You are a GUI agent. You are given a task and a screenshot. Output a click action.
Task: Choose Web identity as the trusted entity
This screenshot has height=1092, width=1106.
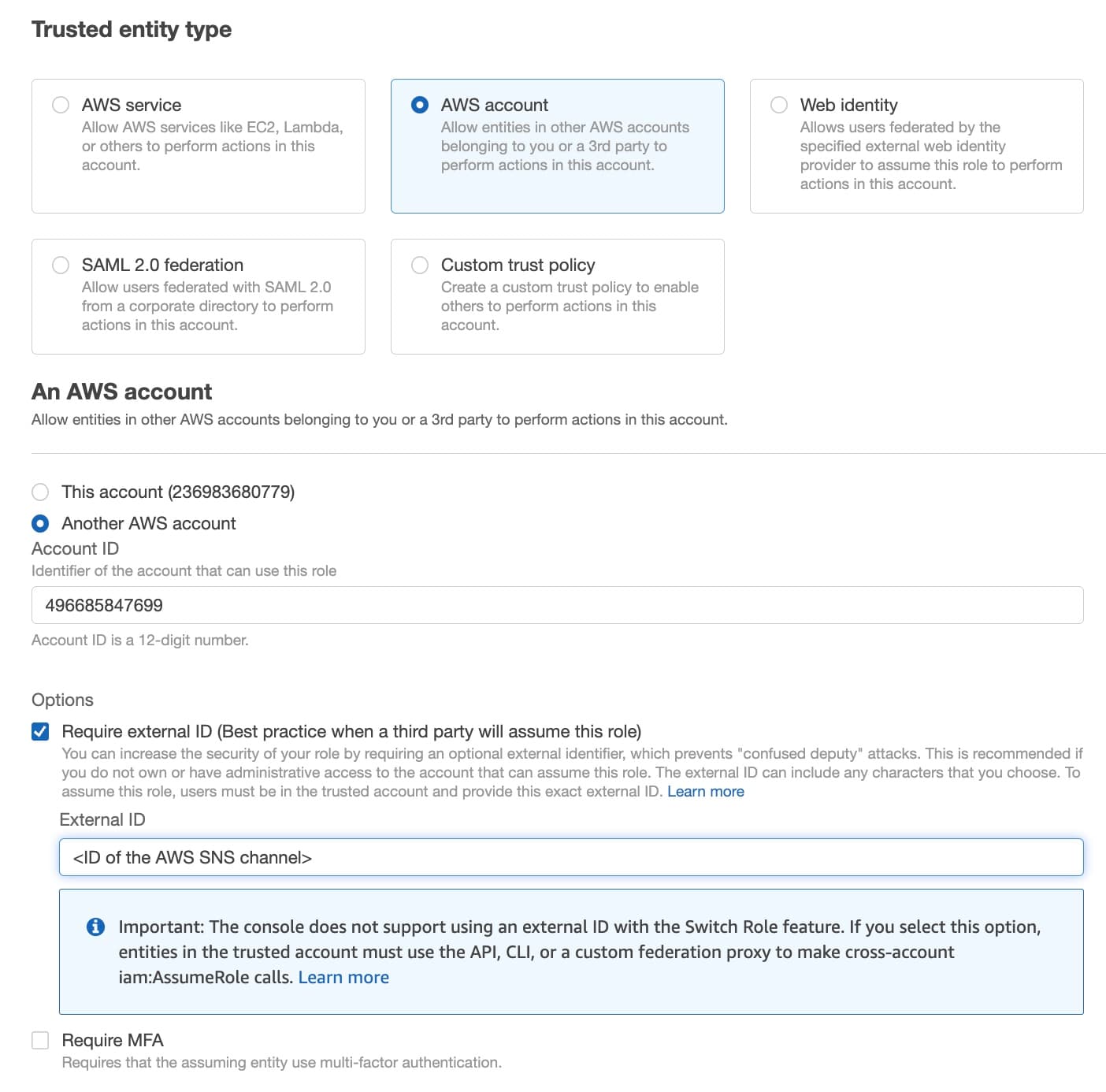779,104
